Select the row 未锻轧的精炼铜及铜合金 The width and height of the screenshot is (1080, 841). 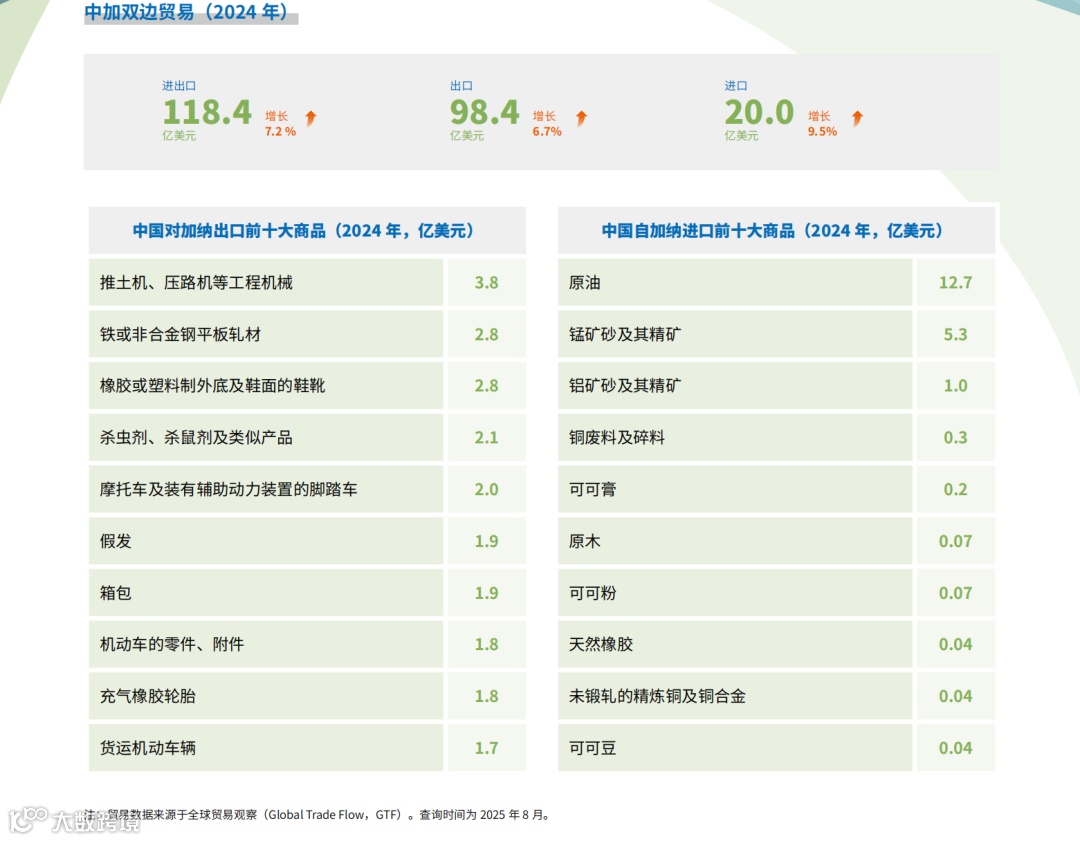click(x=735, y=696)
